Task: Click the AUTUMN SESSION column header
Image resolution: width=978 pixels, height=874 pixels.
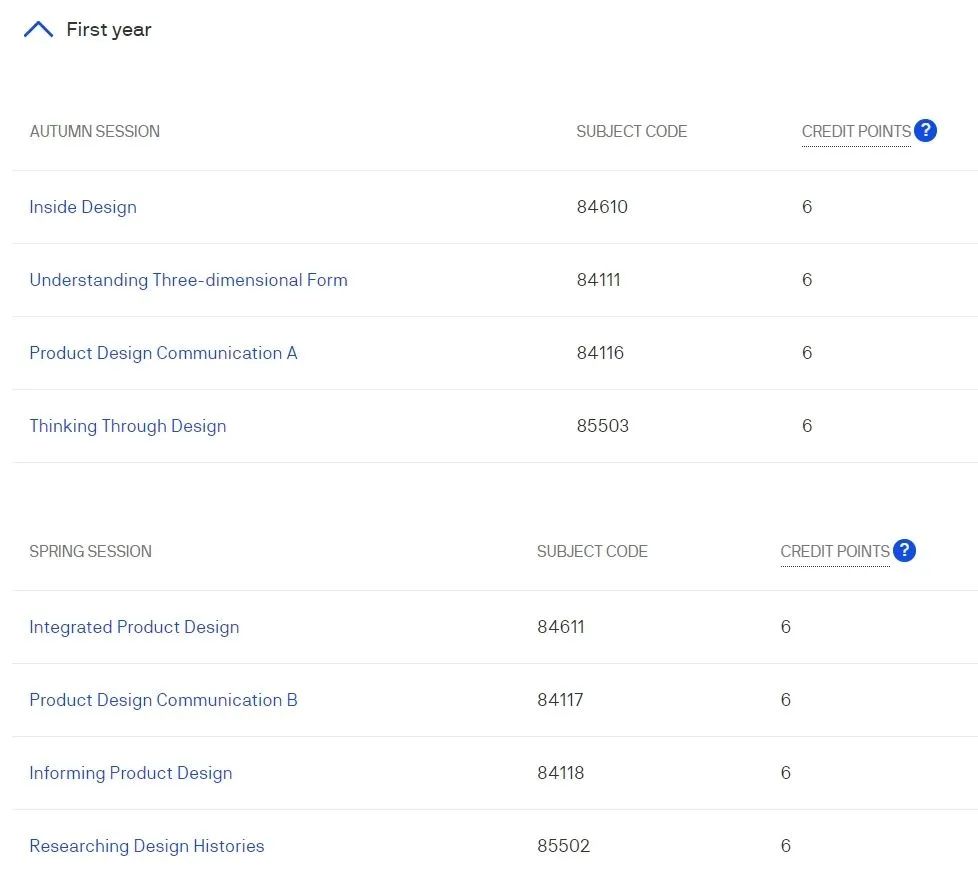Action: click(95, 132)
